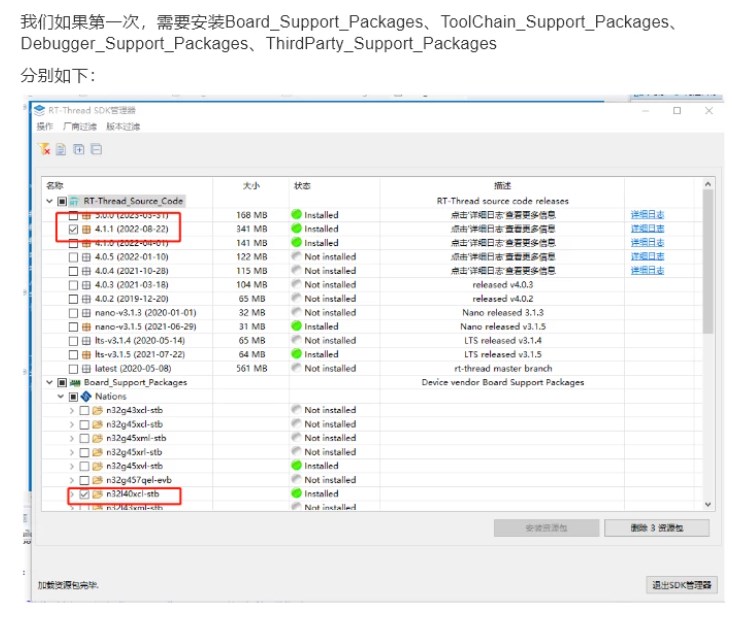Image resolution: width=732 pixels, height=627 pixels.
Task: Click the Board_Support_Packages chip icon
Action: click(x=75, y=382)
